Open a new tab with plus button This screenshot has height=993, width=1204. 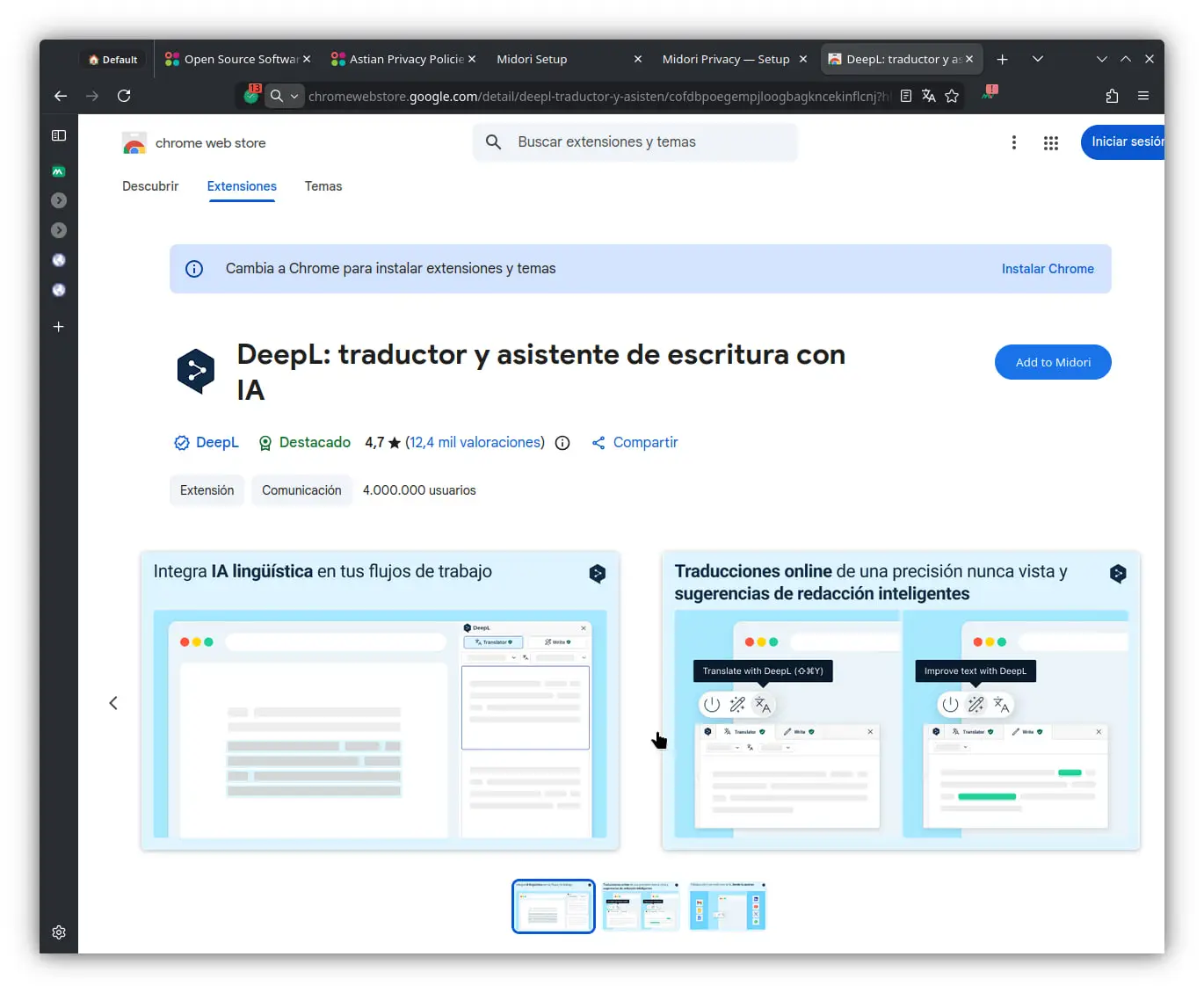(x=1002, y=59)
